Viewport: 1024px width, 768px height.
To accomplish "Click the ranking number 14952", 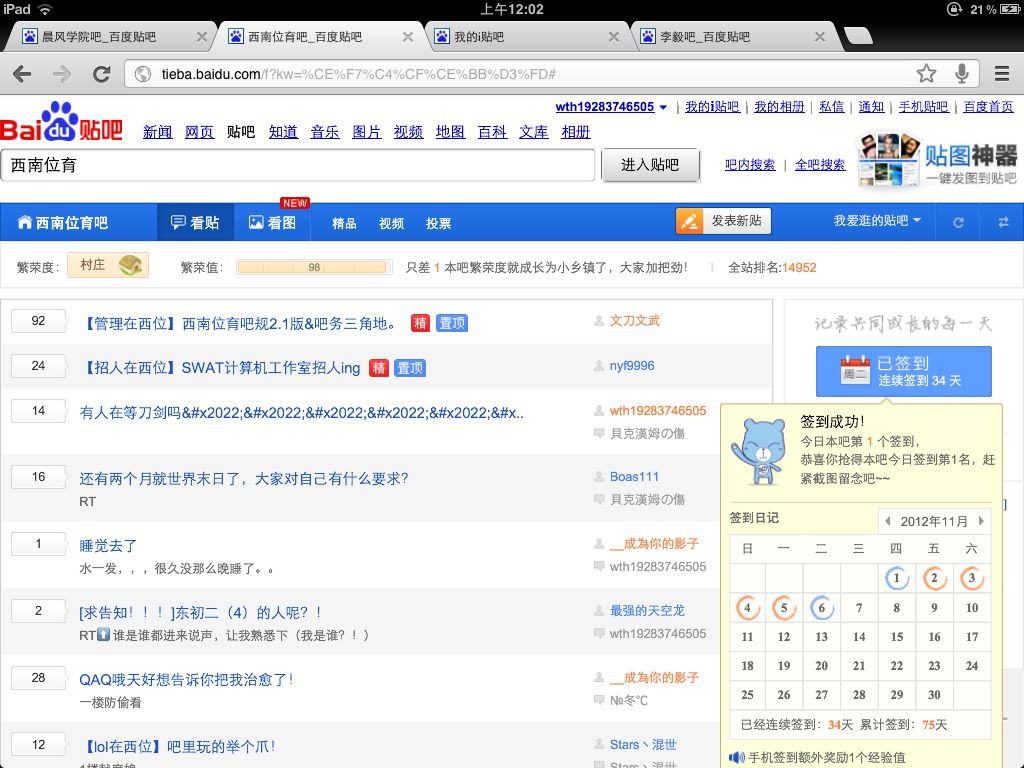I will [799, 267].
